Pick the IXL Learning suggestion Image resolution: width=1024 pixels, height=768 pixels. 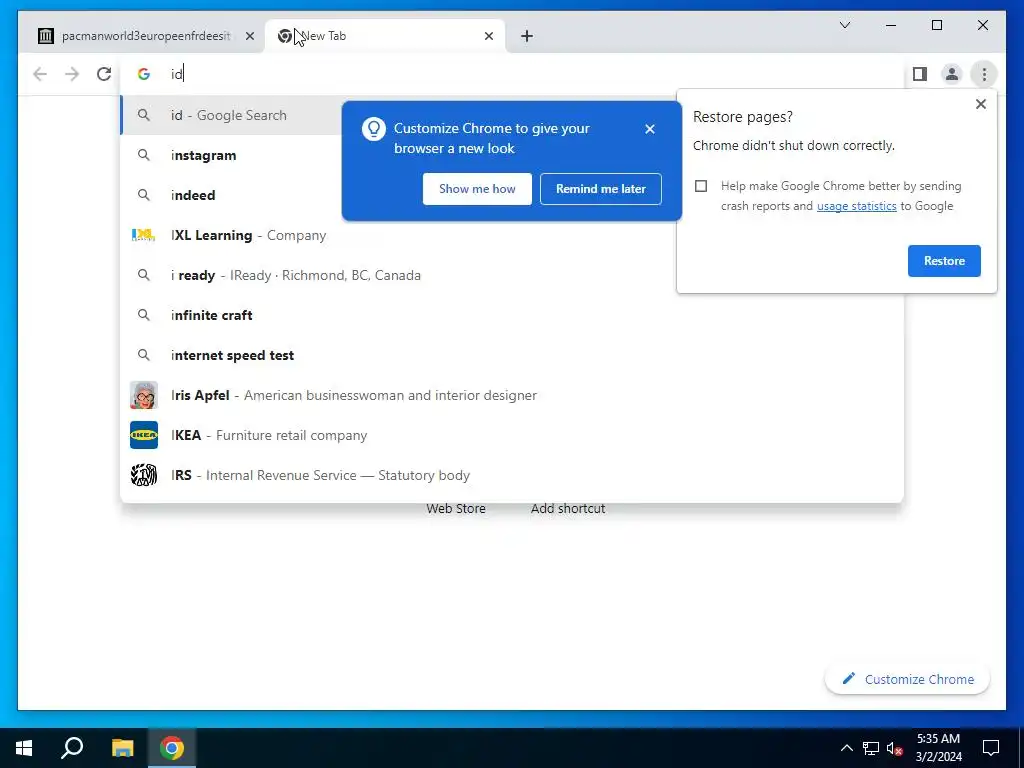pyautogui.click(x=512, y=235)
